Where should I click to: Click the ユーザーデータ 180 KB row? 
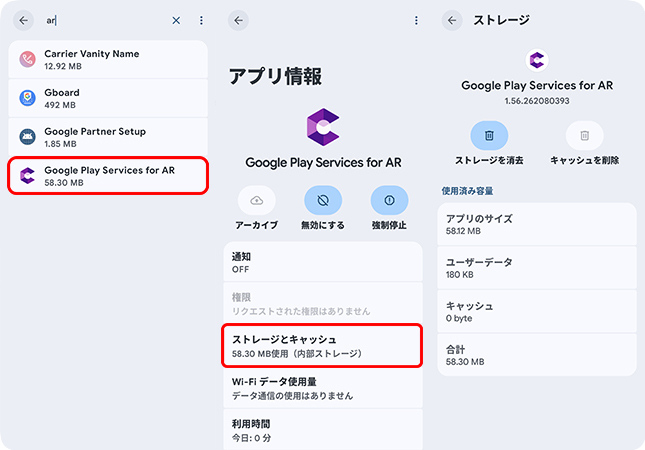[x=537, y=268]
